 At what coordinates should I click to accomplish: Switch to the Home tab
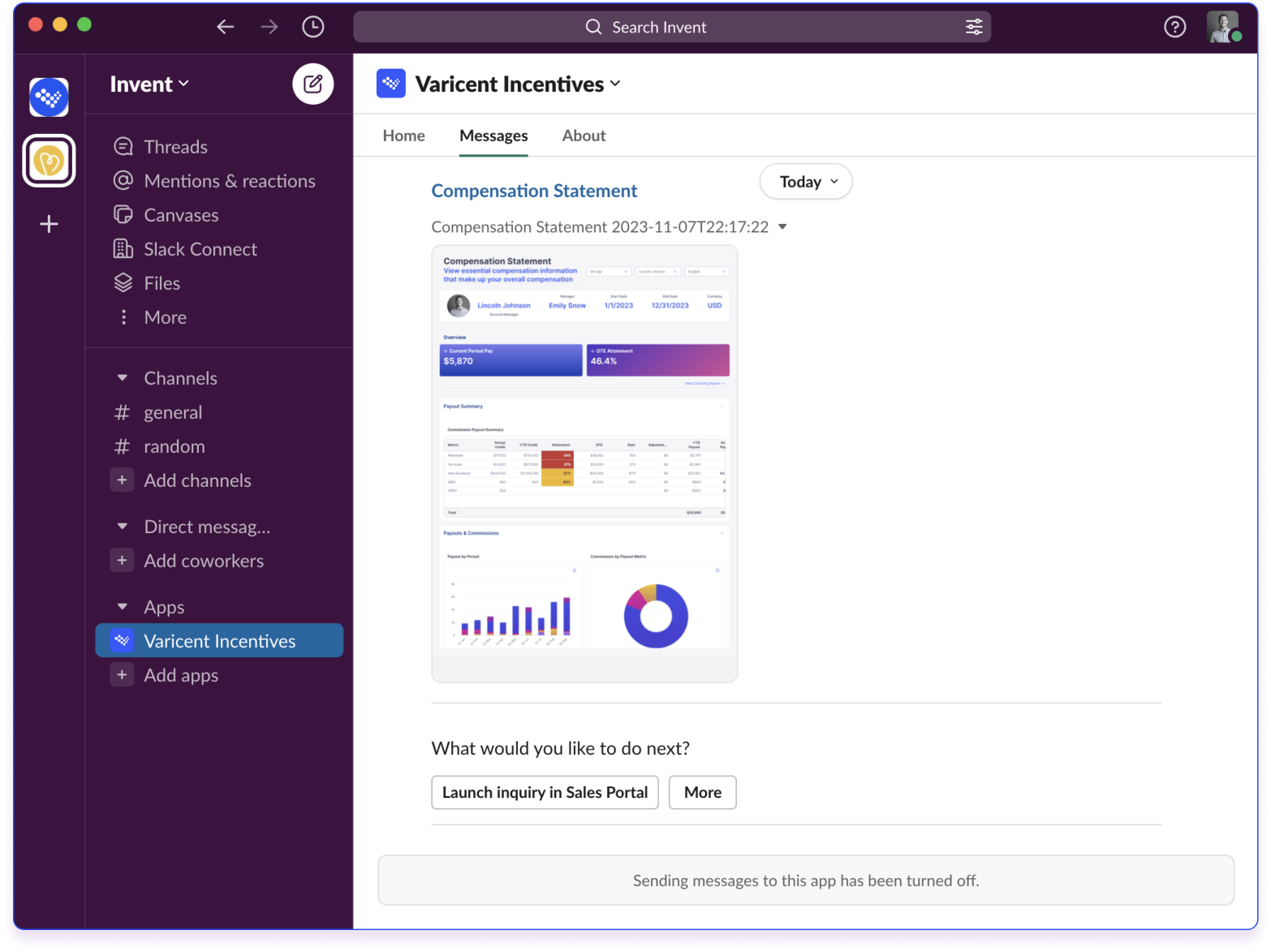pos(403,136)
